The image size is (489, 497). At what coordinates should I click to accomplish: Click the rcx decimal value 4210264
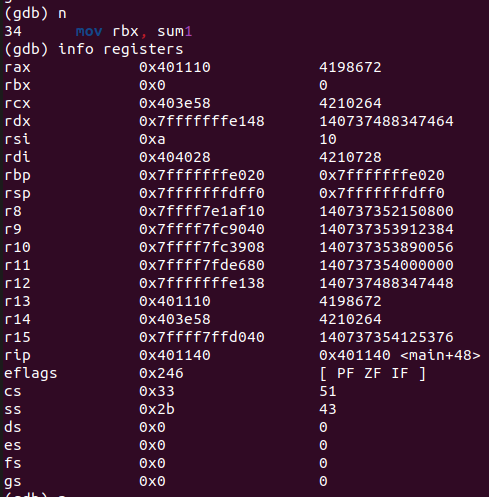[350, 103]
